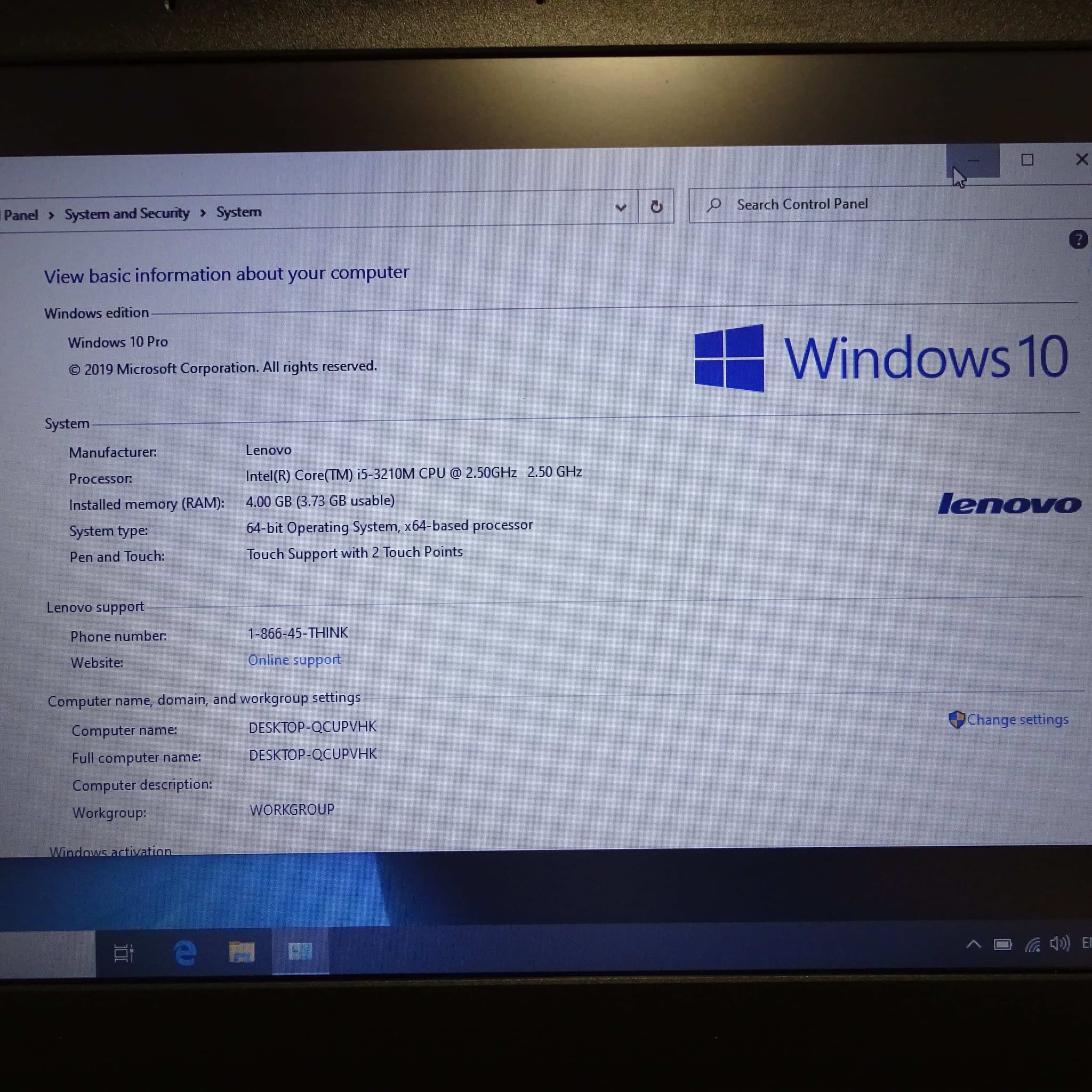This screenshot has height=1092, width=1092.
Task: Click the Change settings link
Action: coord(1017,719)
